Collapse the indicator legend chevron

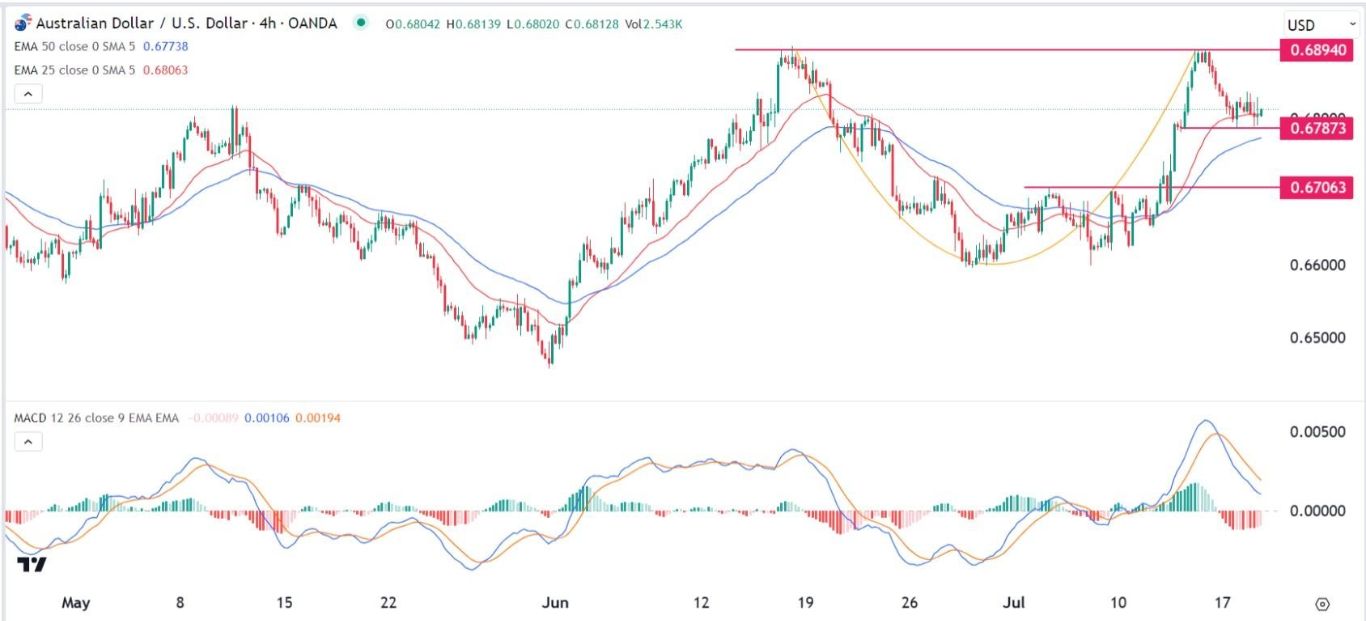28,94
